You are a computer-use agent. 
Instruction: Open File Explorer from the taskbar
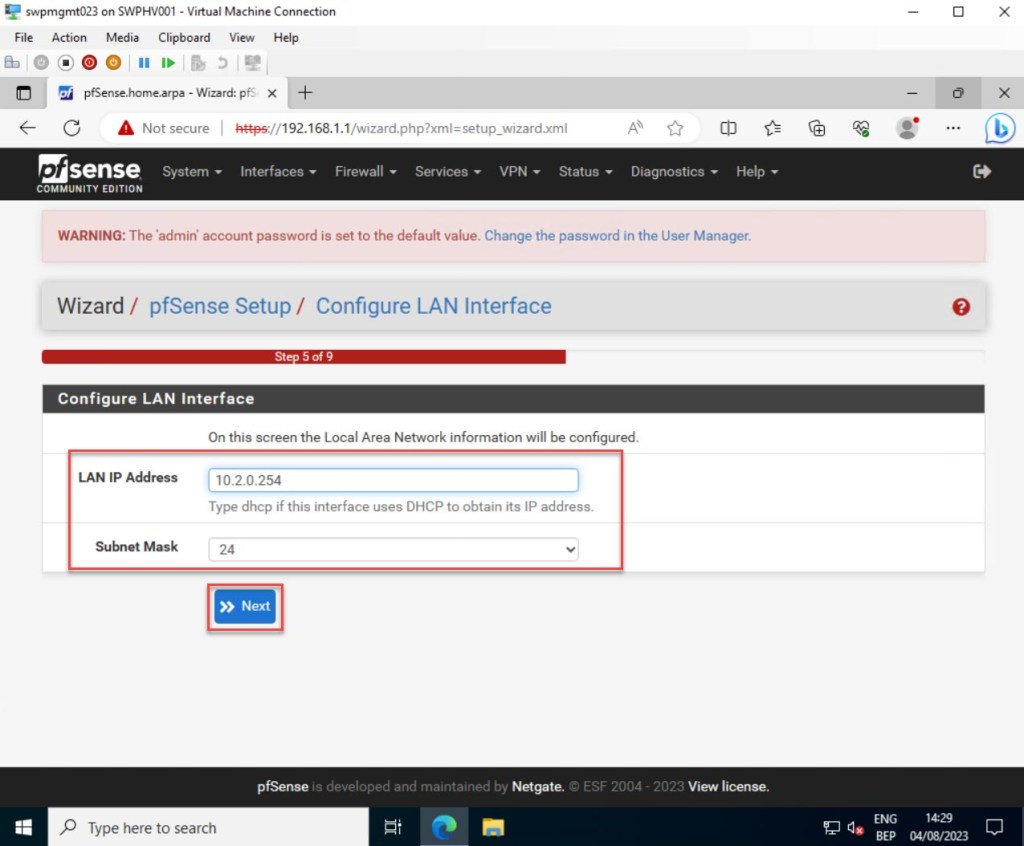click(x=493, y=827)
